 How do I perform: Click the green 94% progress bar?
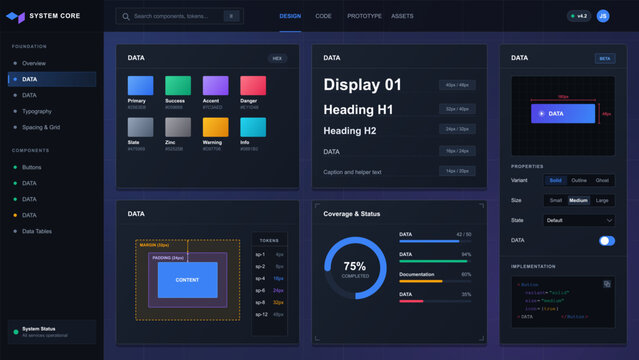435,261
